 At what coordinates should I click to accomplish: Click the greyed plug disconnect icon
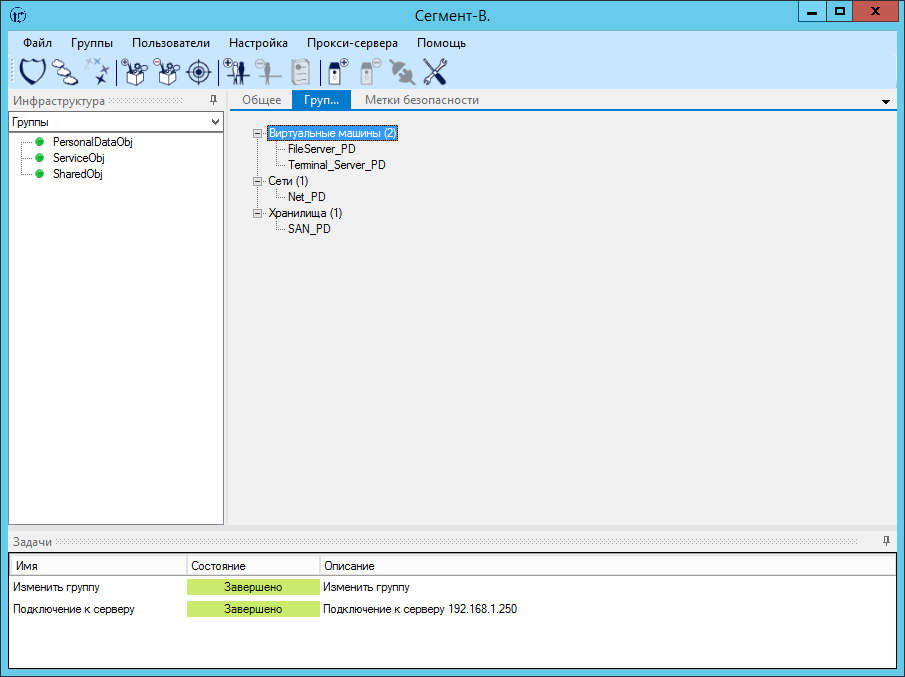402,72
